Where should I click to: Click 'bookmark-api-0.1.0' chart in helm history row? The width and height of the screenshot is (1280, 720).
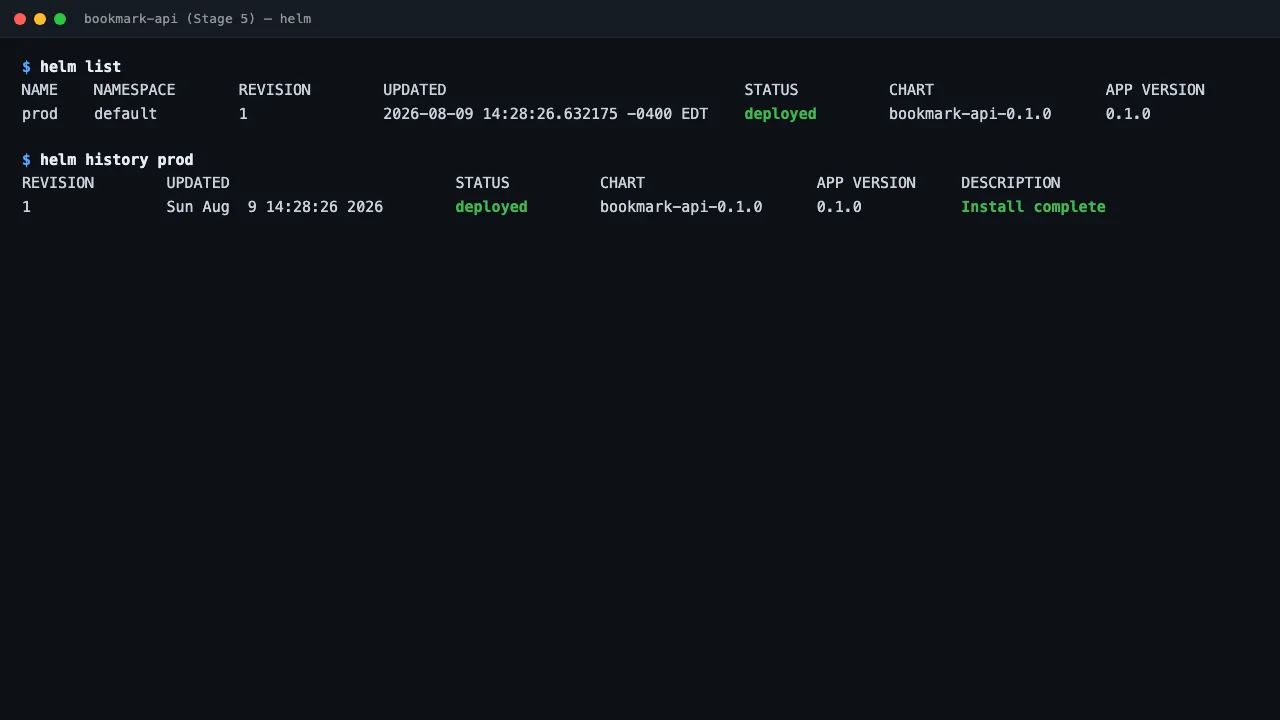coord(681,207)
